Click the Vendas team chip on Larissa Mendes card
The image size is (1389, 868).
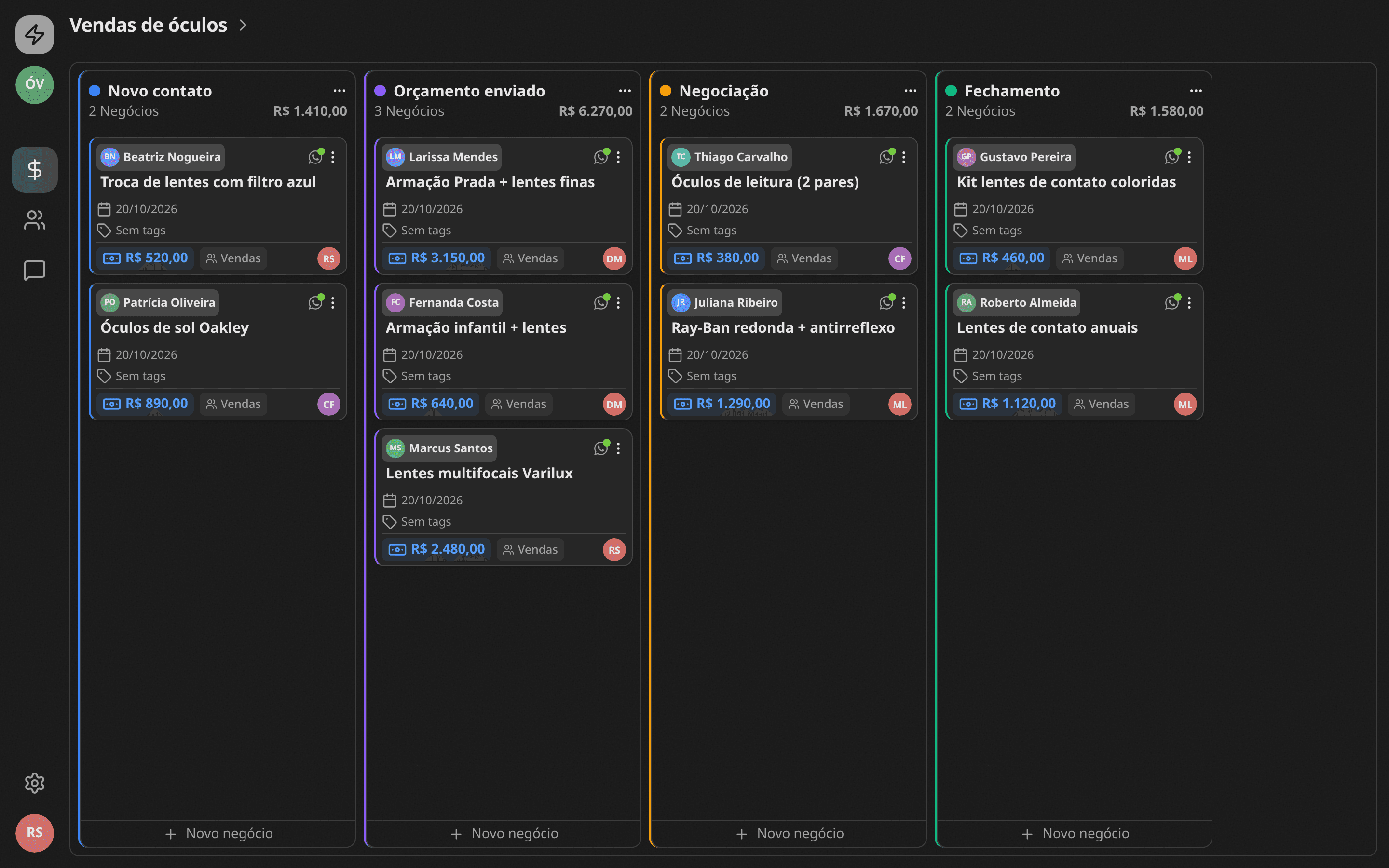pos(531,258)
